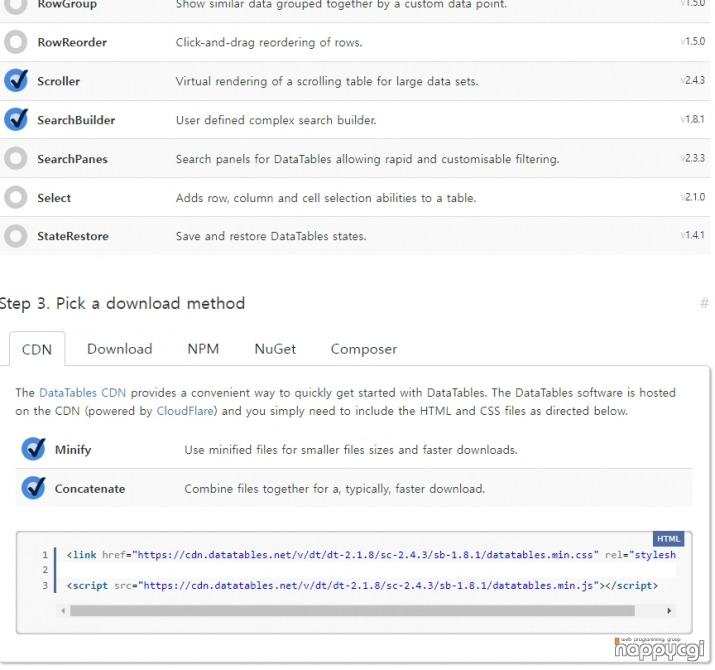Click 'Search panels for DataTables' description
Viewport: 715px width, 670px height.
368,159
